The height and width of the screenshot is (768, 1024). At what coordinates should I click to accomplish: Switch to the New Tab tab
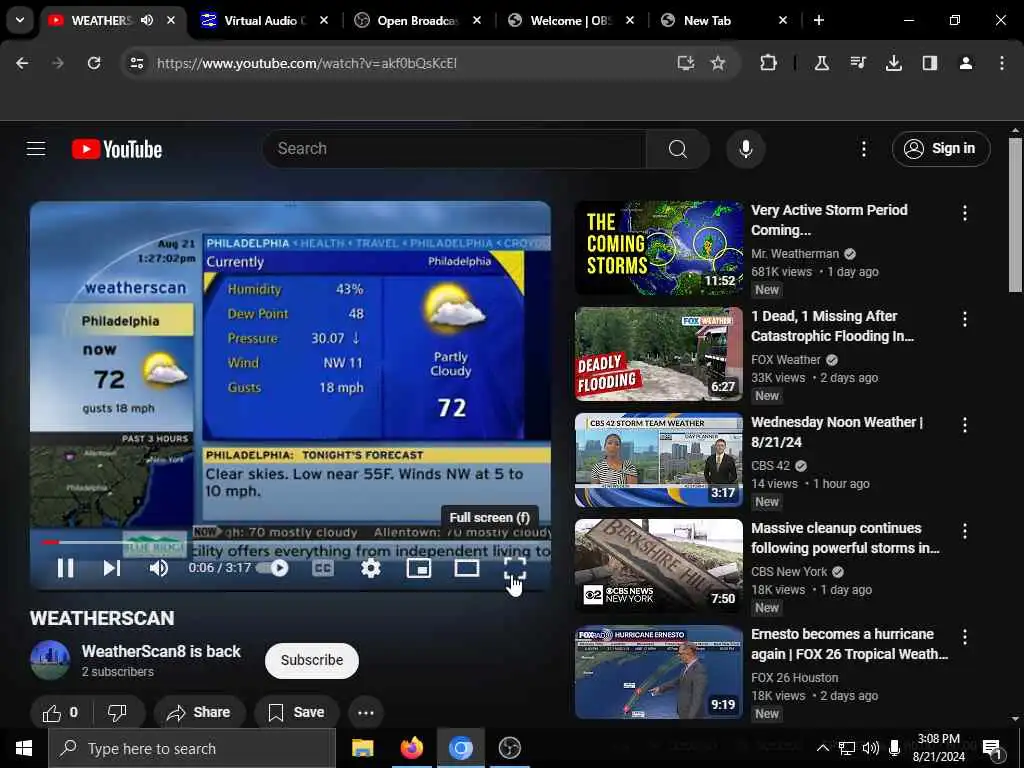click(x=724, y=20)
